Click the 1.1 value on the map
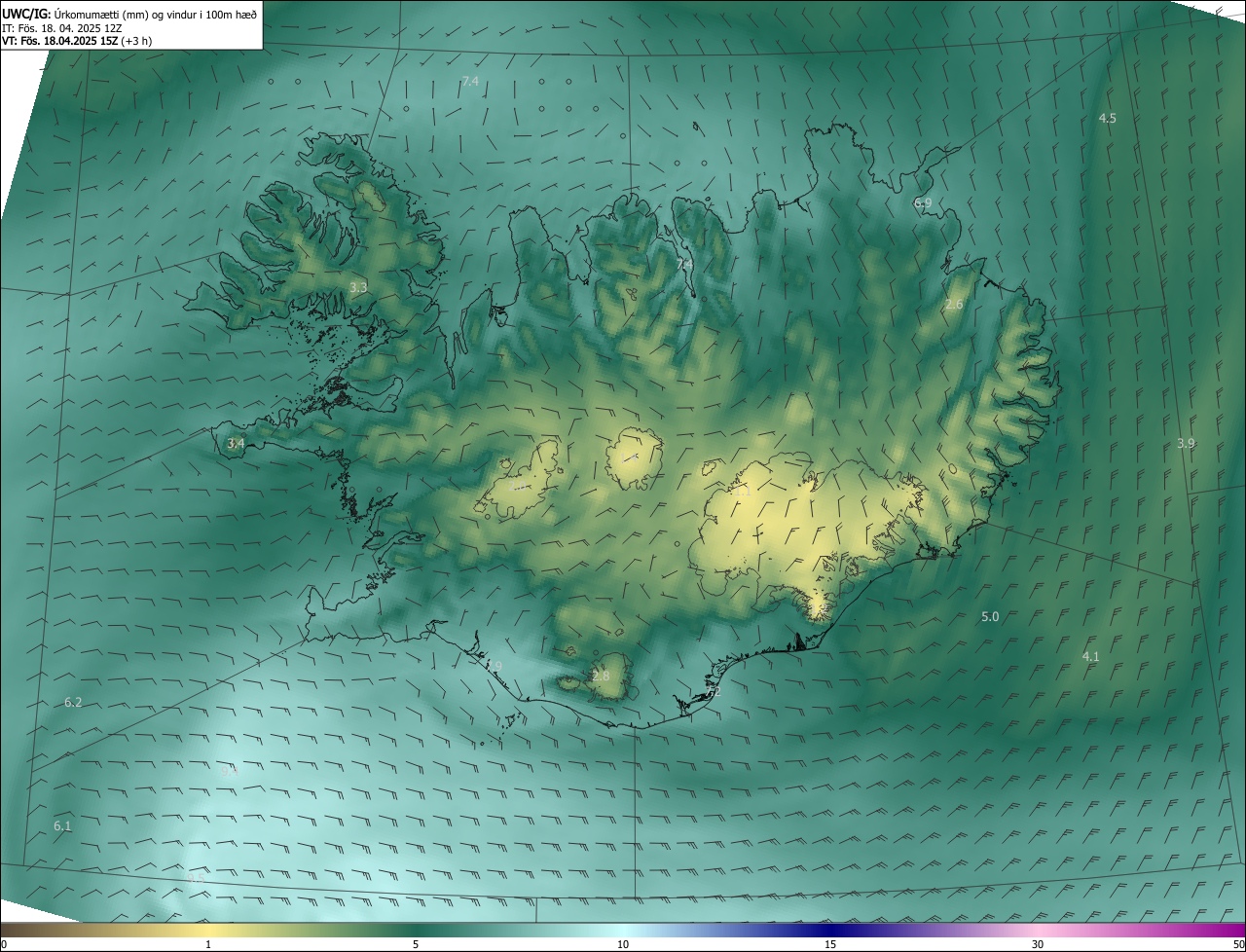The width and height of the screenshot is (1246, 952). point(743,494)
